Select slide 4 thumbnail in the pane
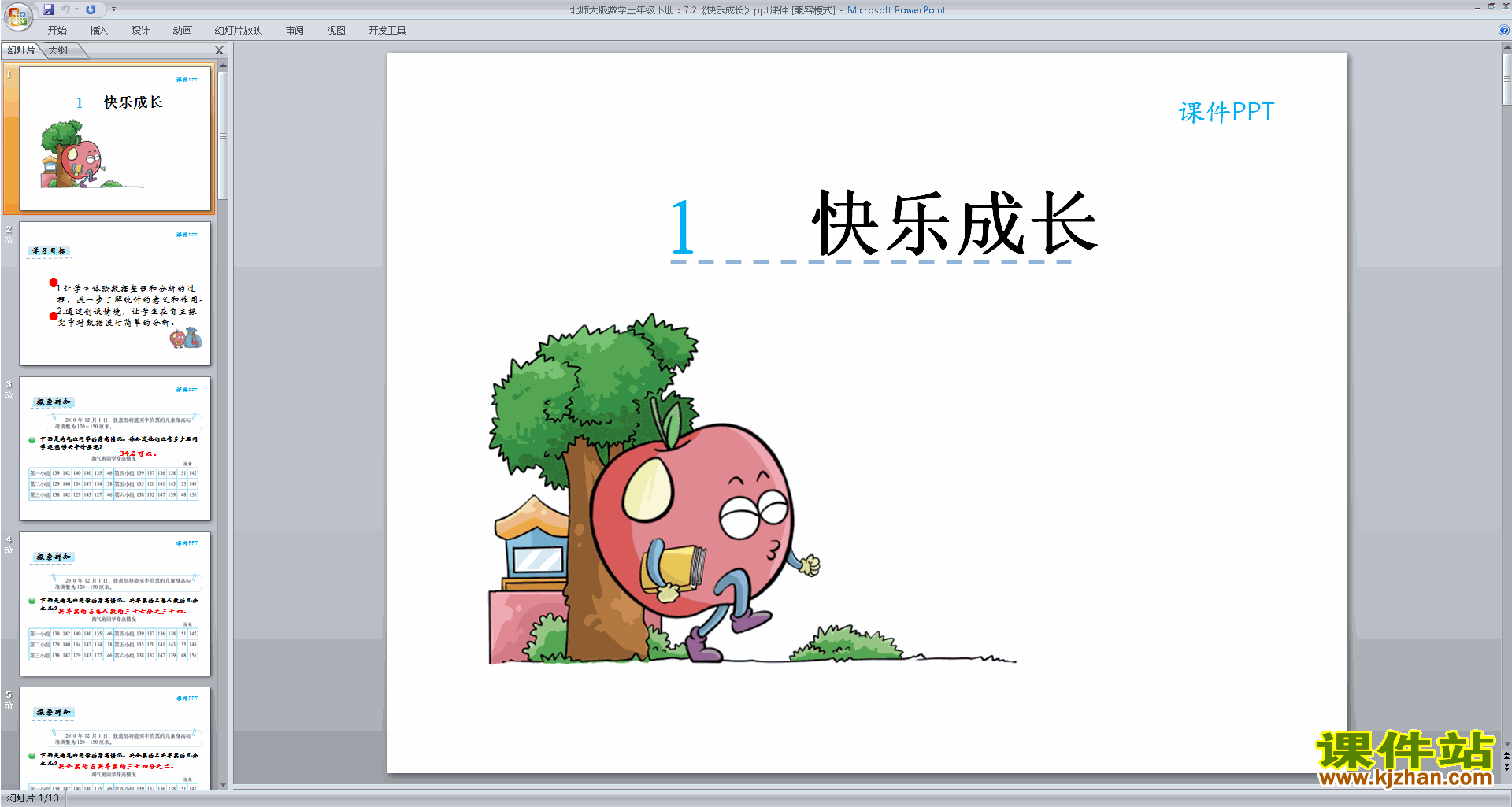This screenshot has height=807, width=1512. [x=115, y=604]
